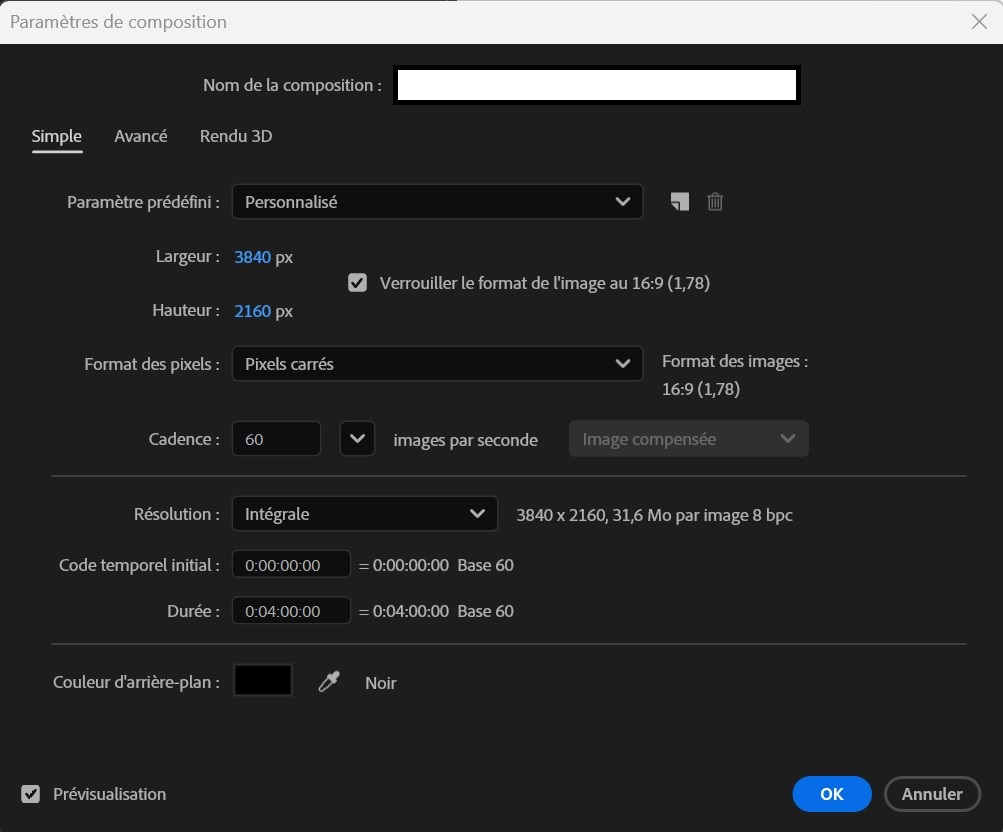Open the Cadence frame rate arrow menu
This screenshot has height=832, width=1003.
point(357,439)
